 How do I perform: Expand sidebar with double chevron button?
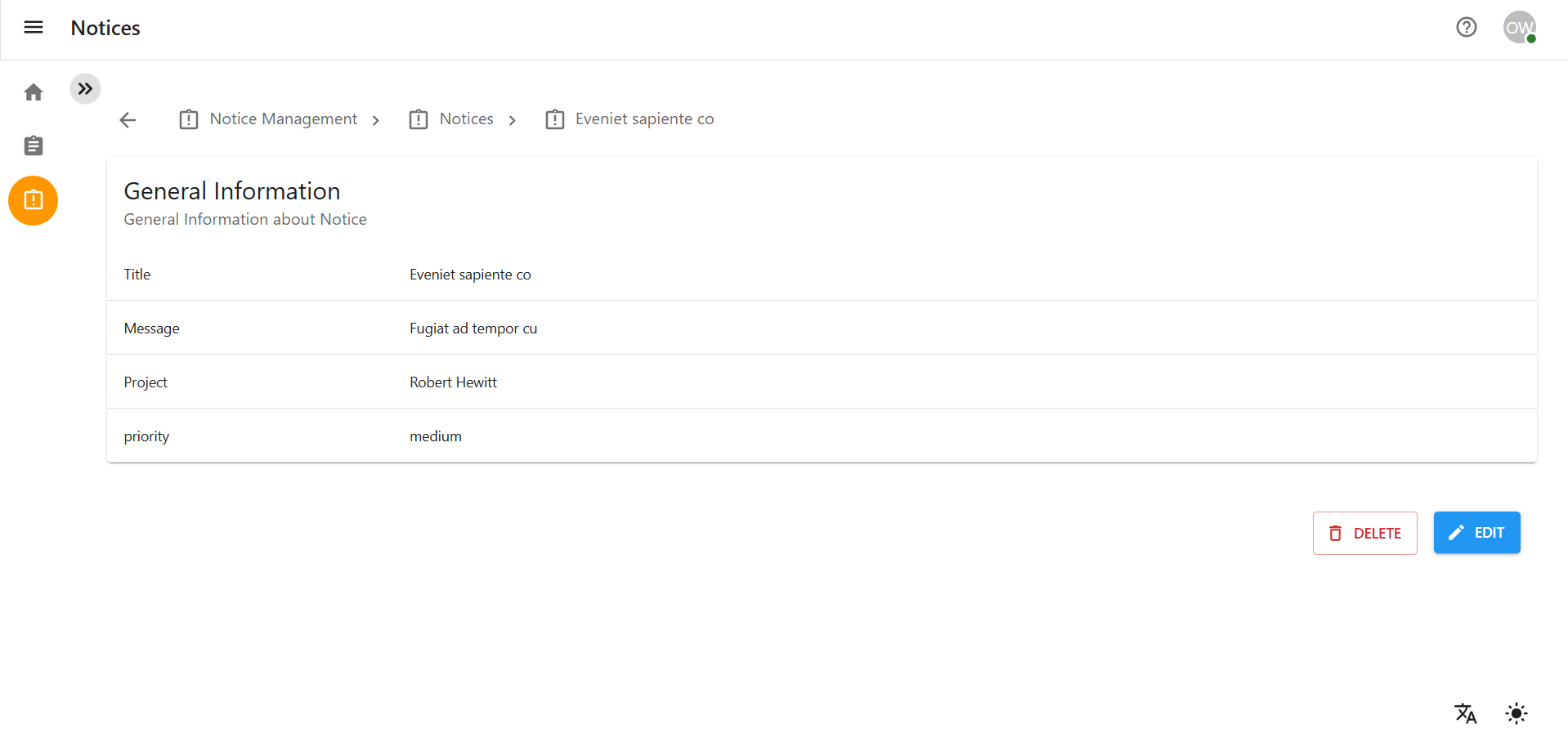point(85,89)
